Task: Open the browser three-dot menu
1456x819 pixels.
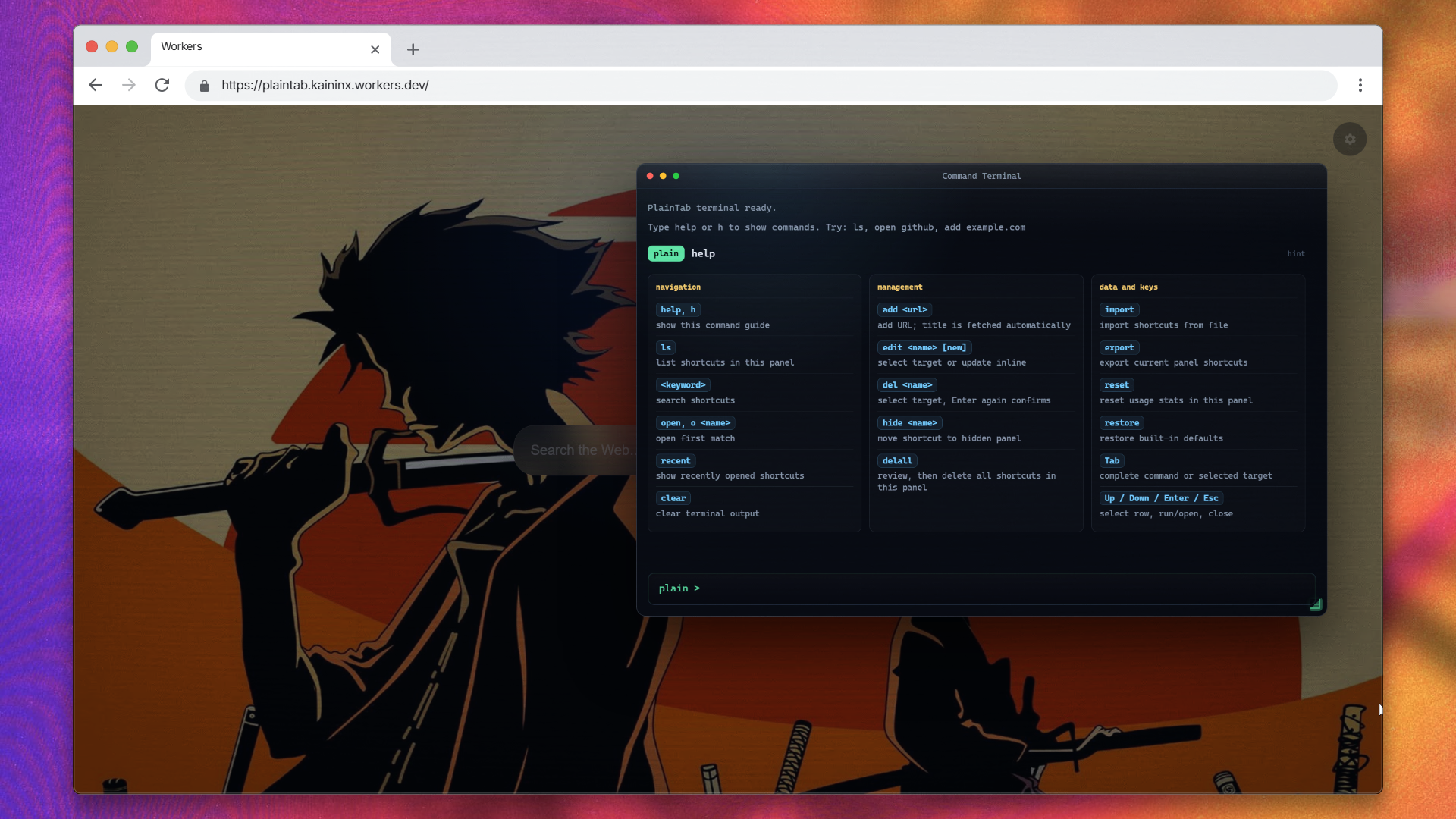Action: [1360, 85]
